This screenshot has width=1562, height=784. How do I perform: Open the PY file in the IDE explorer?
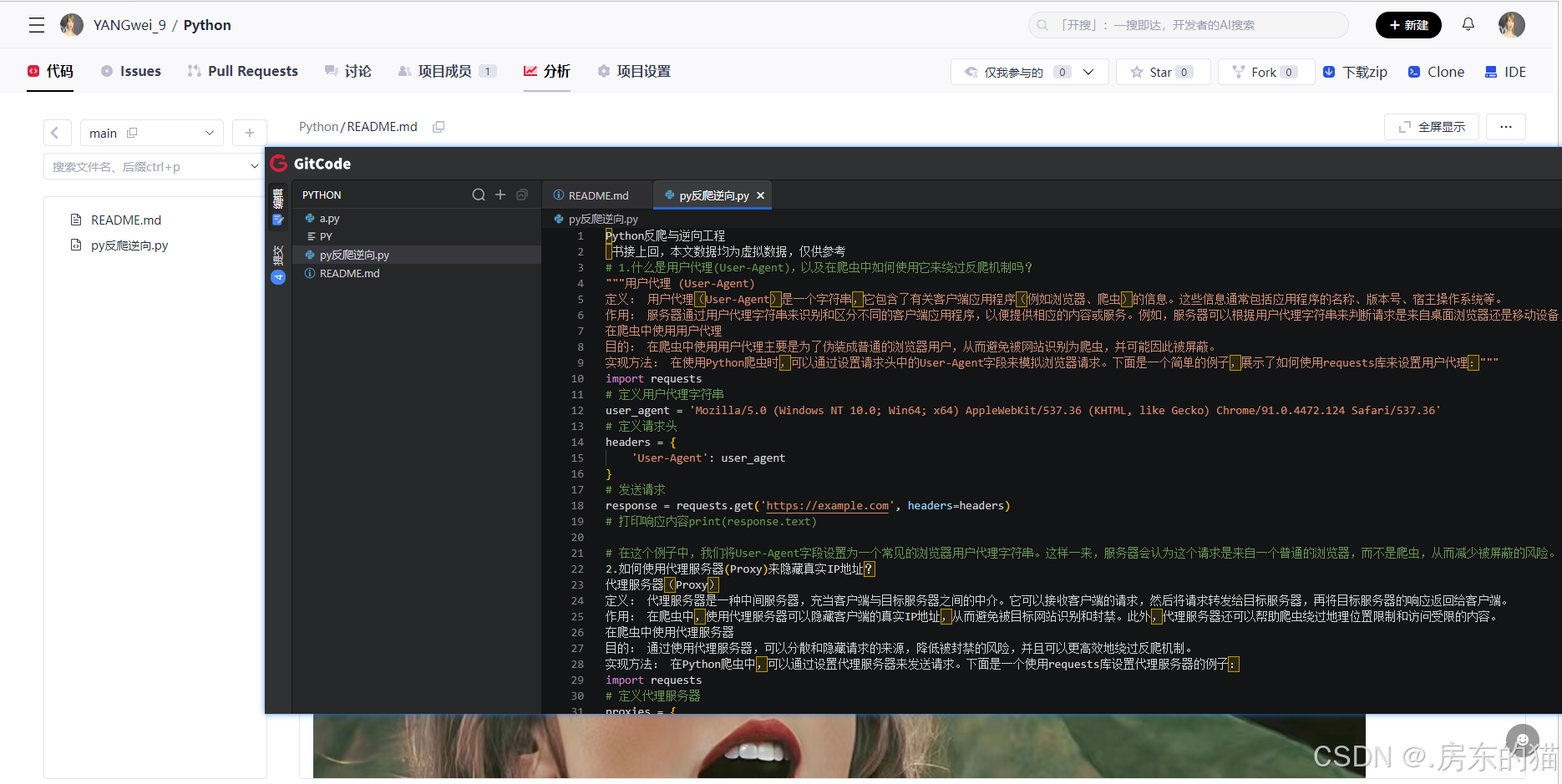tap(416, 236)
